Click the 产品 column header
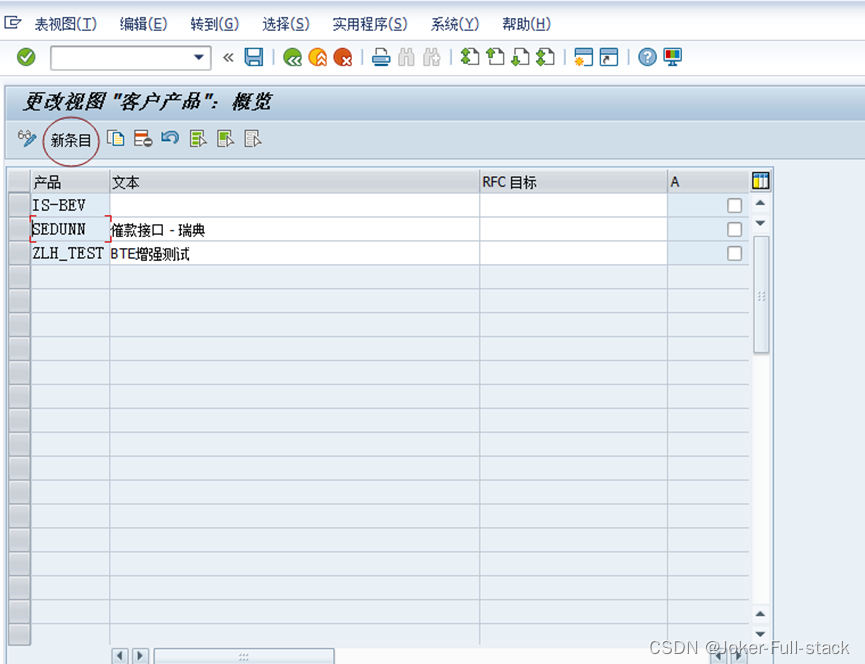Image resolution: width=865 pixels, height=664 pixels. pyautogui.click(x=70, y=181)
